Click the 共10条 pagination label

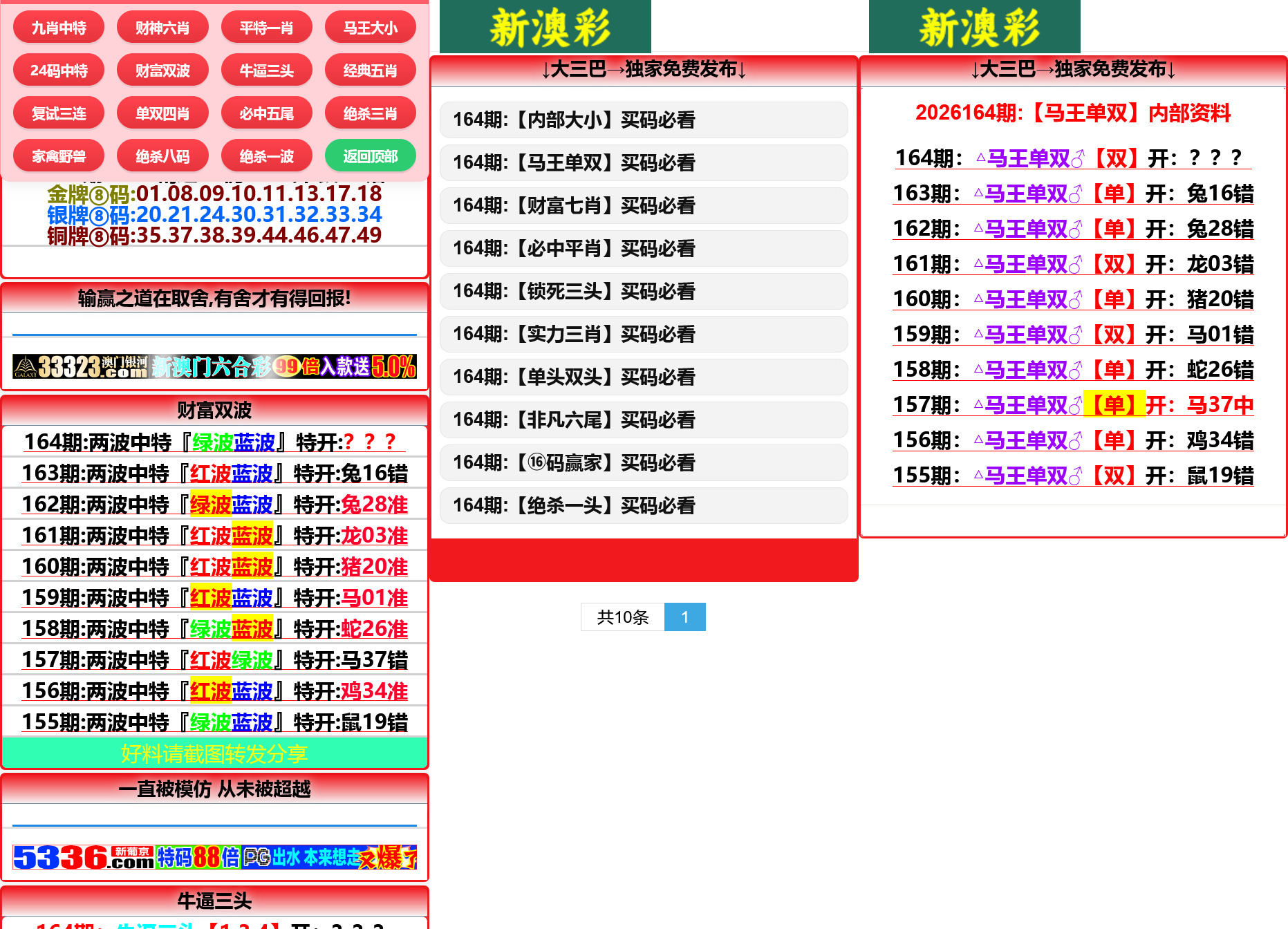tap(623, 617)
